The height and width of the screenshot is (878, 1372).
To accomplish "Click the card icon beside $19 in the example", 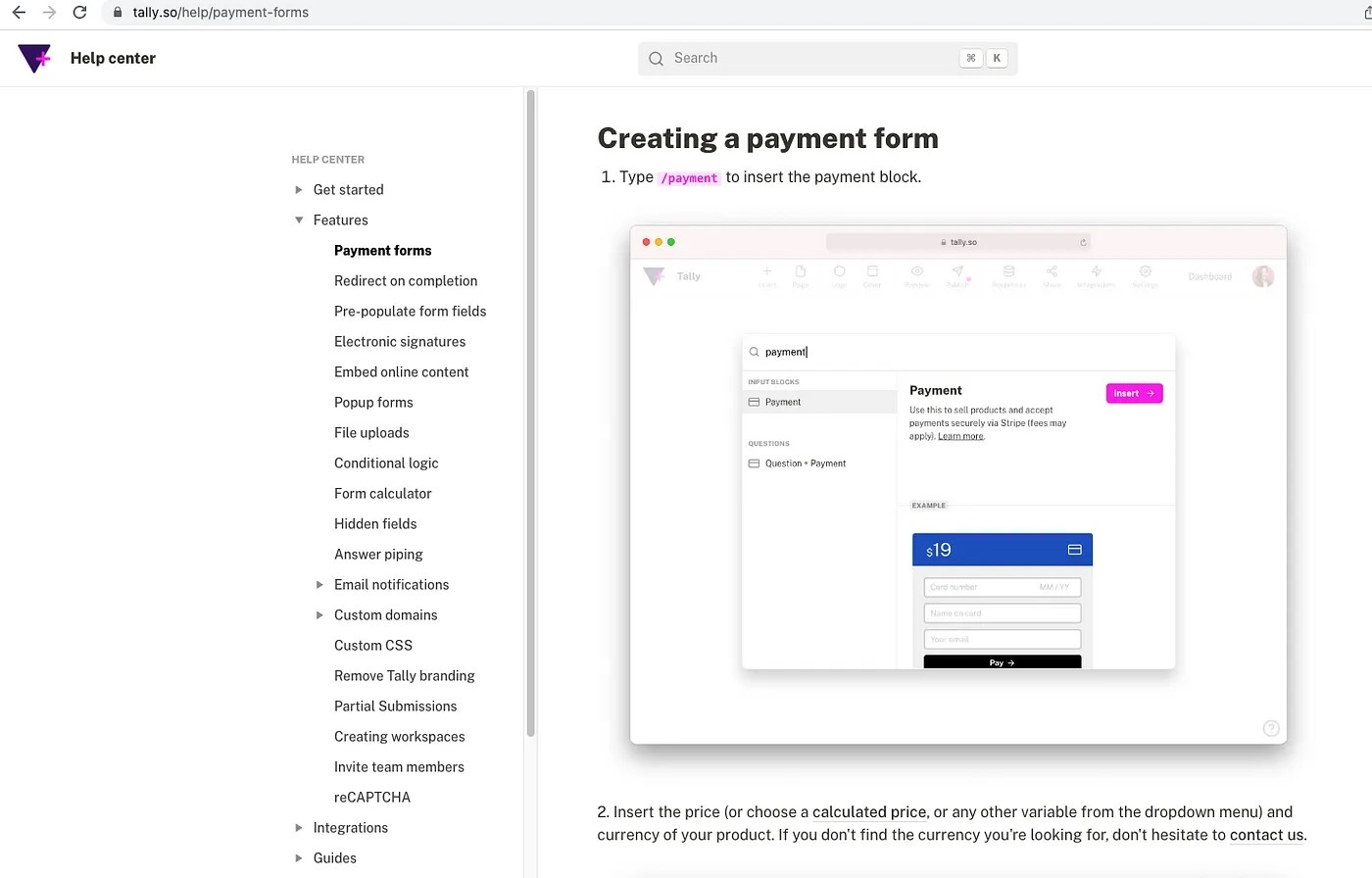I will [x=1074, y=550].
